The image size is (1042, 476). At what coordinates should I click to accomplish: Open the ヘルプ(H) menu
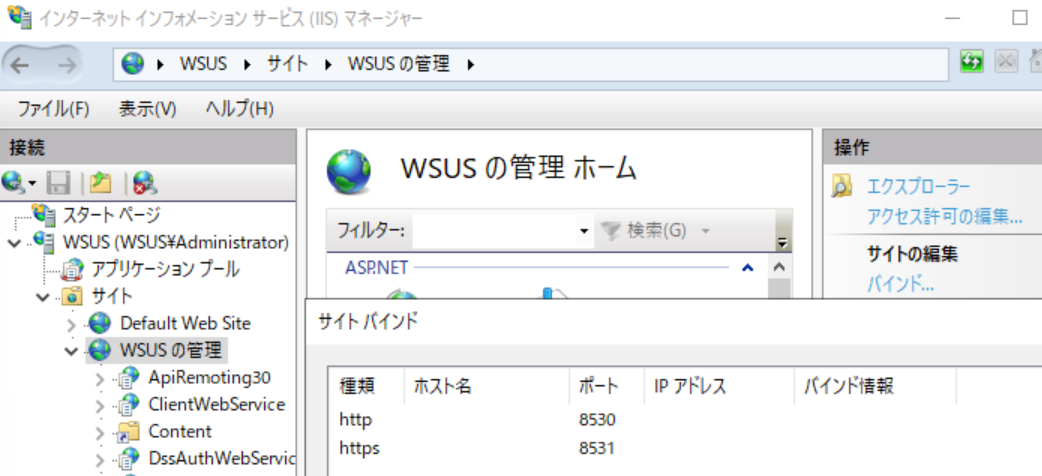point(240,109)
